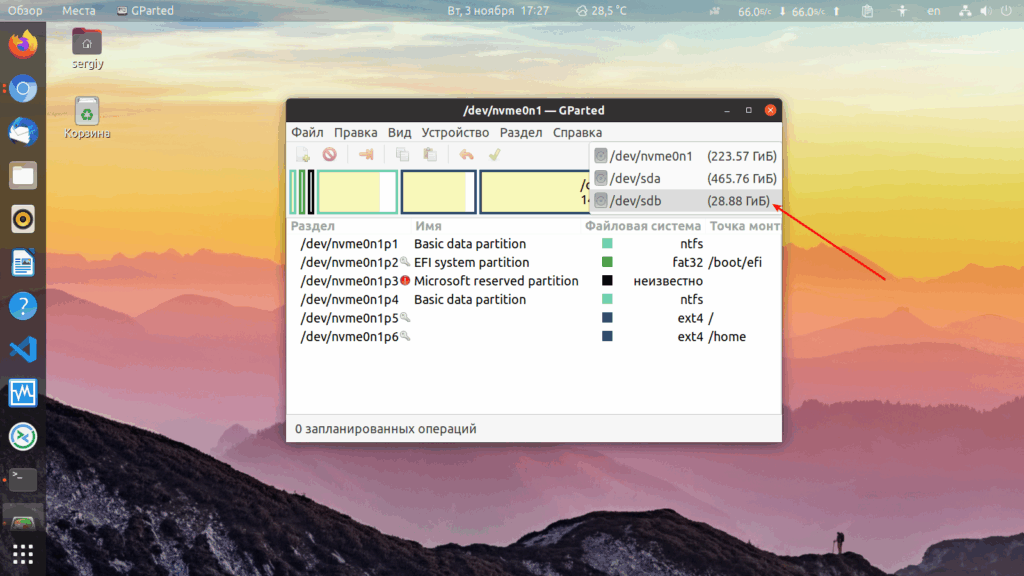This screenshot has width=1024, height=576.
Task: Open System Monitor from the dock
Action: [x=23, y=393]
